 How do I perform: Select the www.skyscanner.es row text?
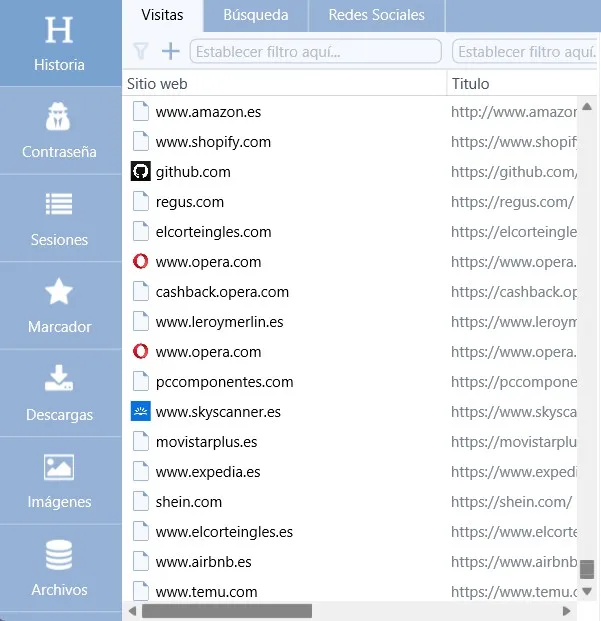click(218, 412)
